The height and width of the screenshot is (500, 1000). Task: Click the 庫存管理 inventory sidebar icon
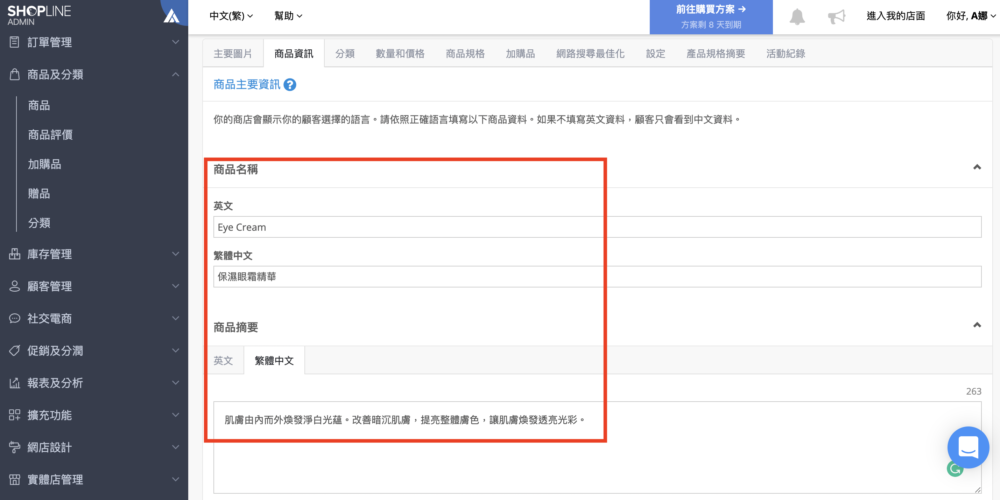[x=14, y=254]
